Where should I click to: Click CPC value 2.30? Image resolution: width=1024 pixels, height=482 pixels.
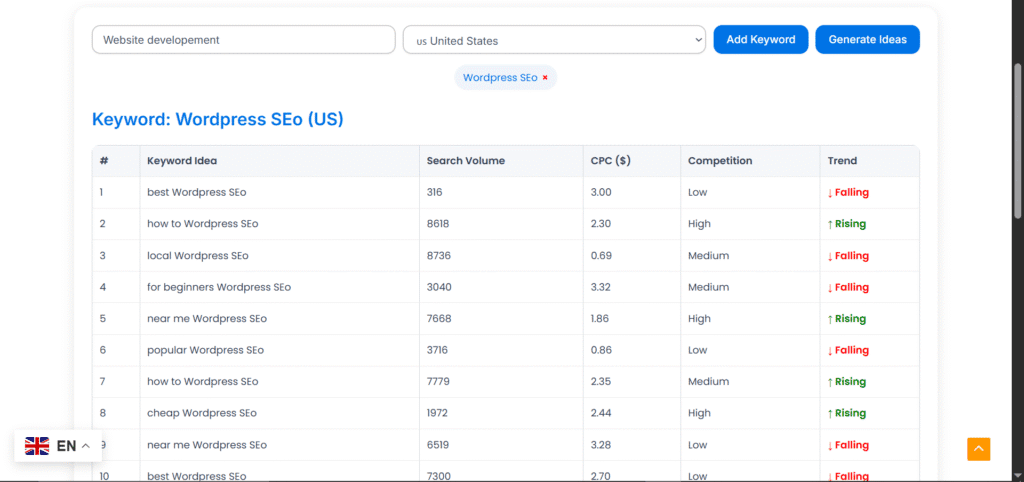click(x=601, y=224)
